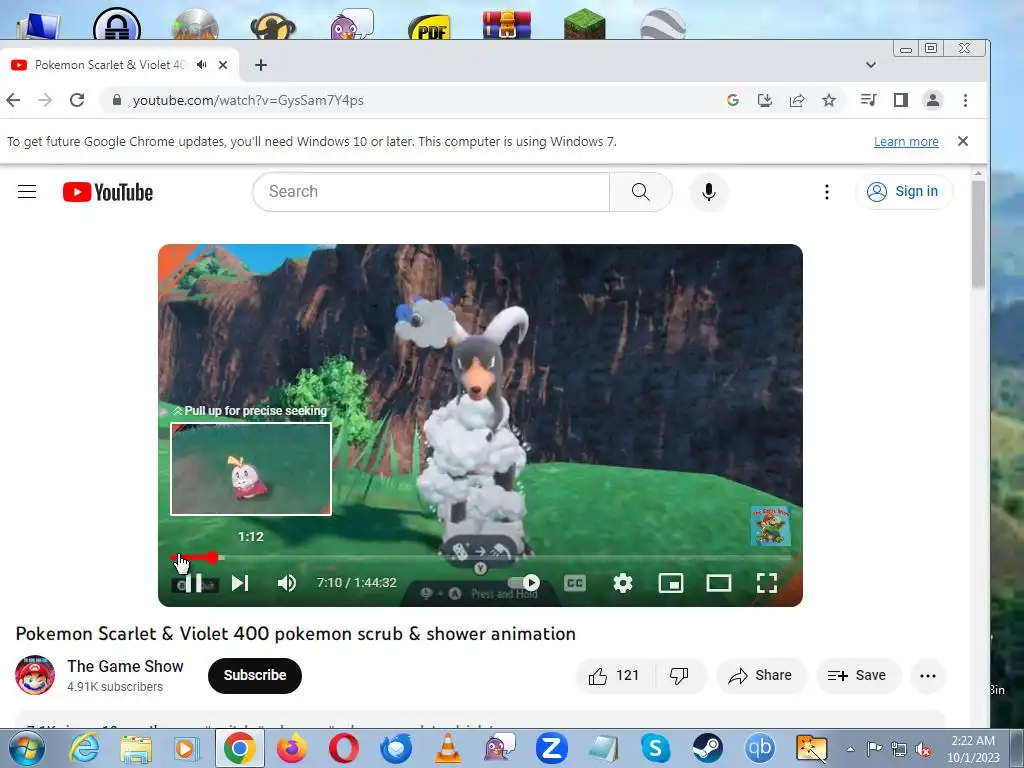
Task: Open Chrome profile menu
Action: [x=933, y=100]
